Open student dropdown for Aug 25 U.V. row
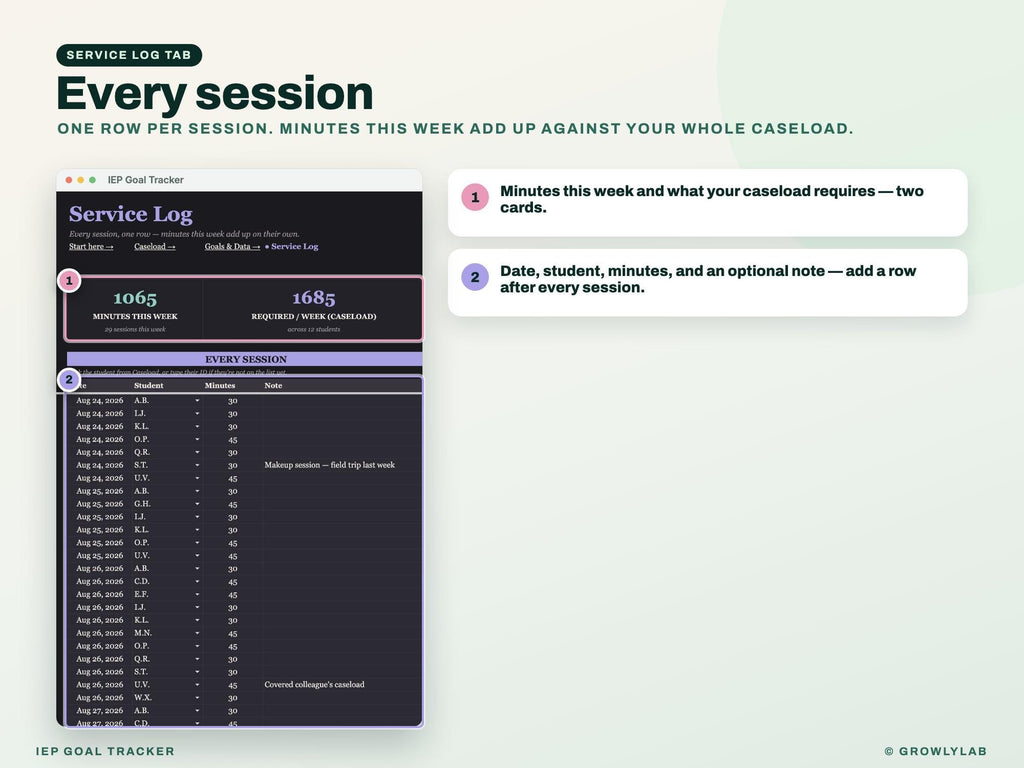 coord(197,556)
